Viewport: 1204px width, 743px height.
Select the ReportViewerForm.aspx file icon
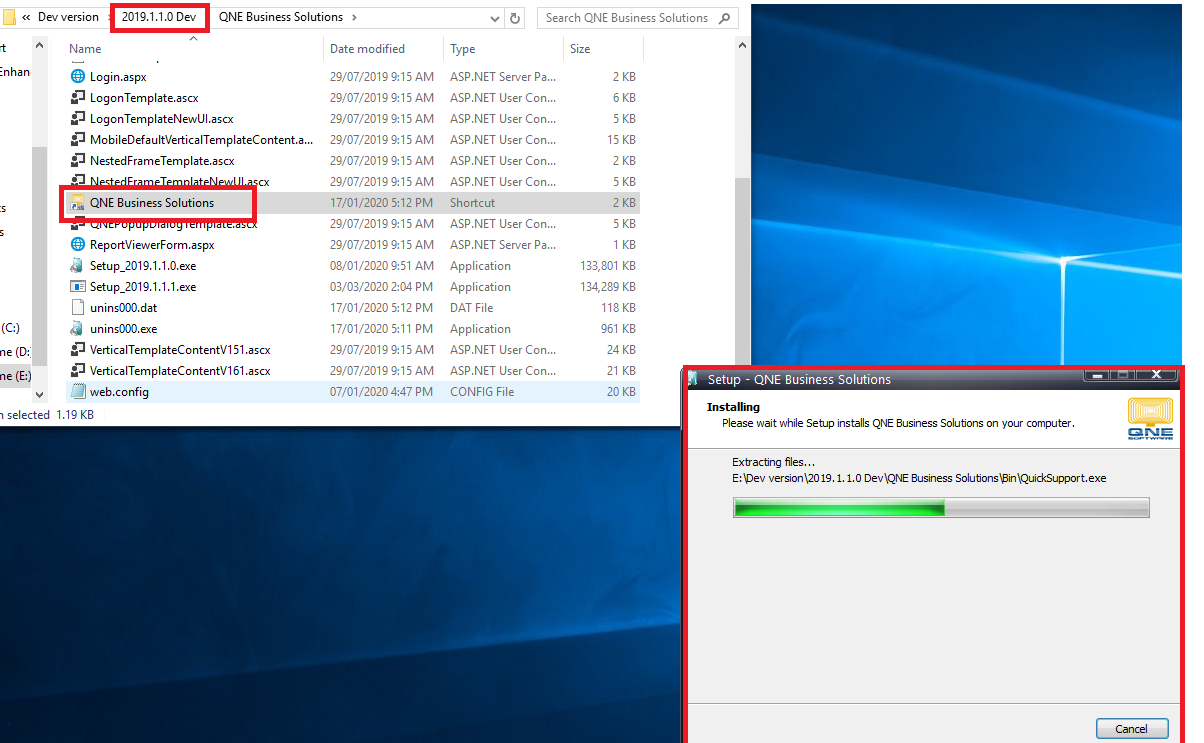tap(77, 245)
